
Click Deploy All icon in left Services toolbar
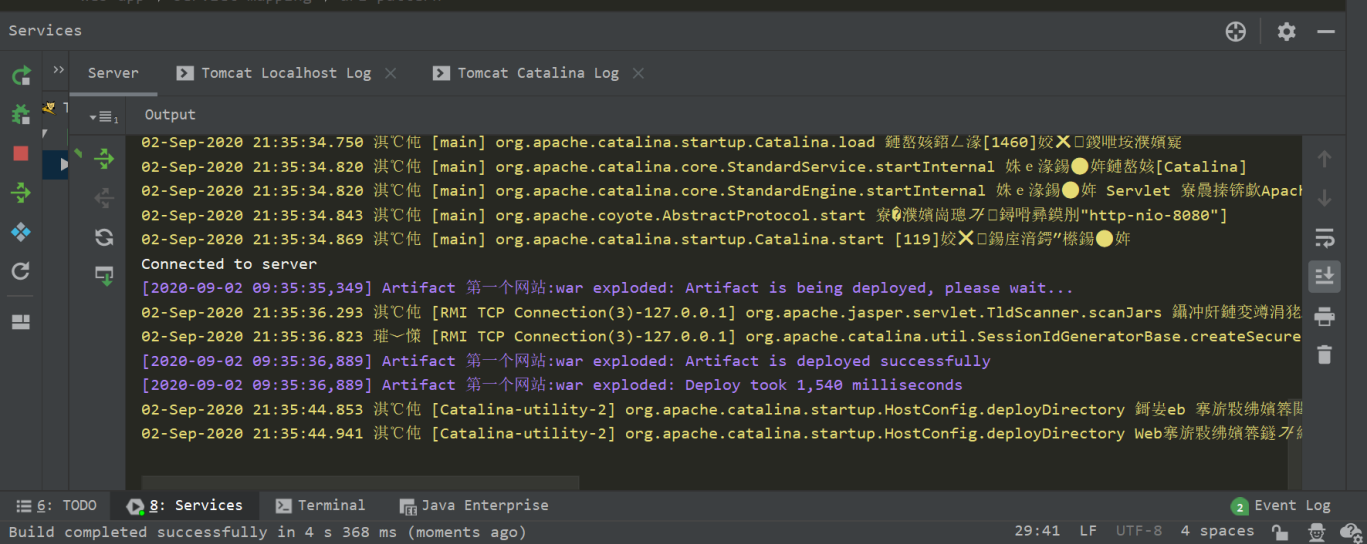21,192
